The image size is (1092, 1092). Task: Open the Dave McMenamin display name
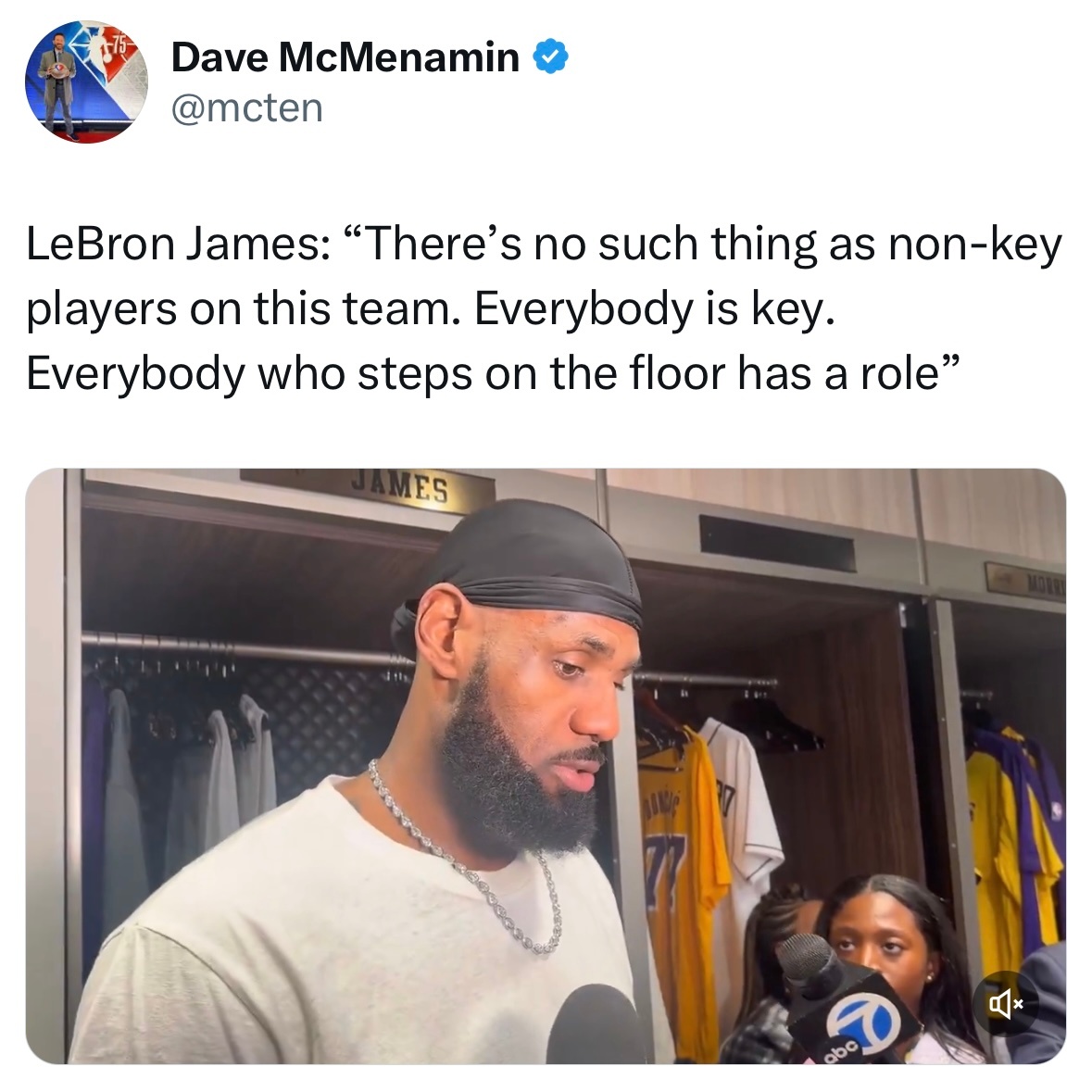tap(345, 57)
